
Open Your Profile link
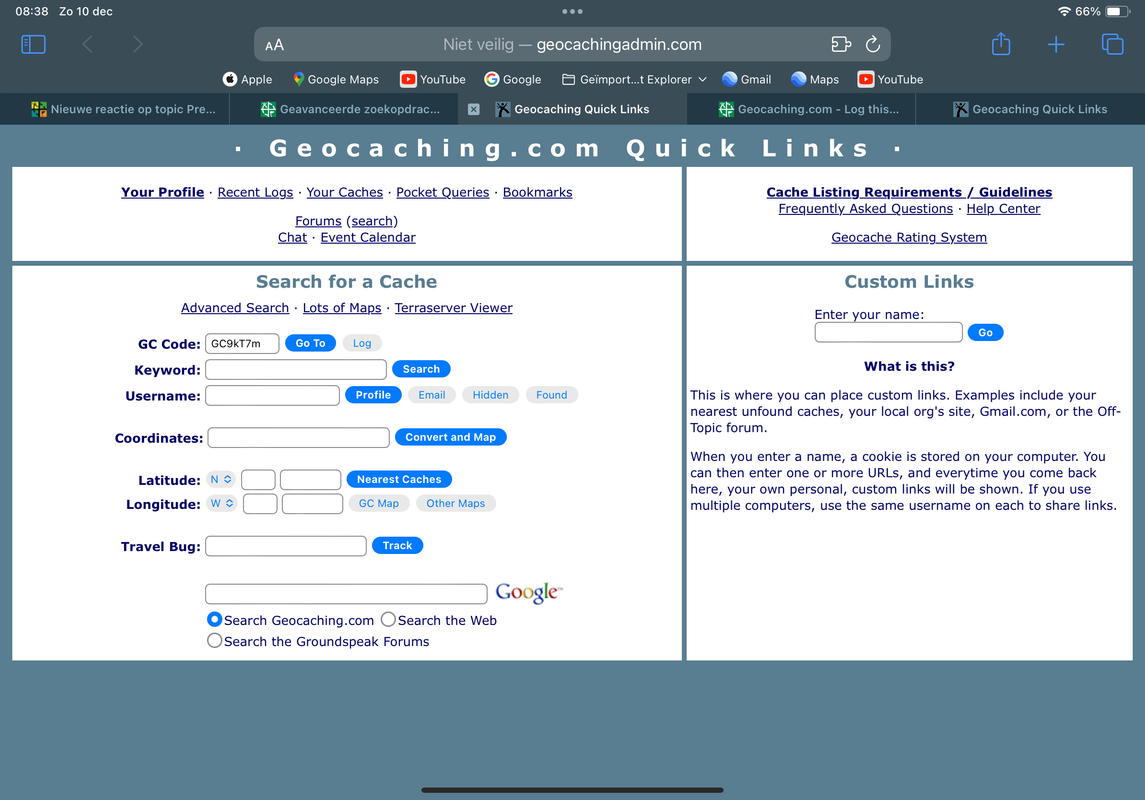tap(162, 192)
